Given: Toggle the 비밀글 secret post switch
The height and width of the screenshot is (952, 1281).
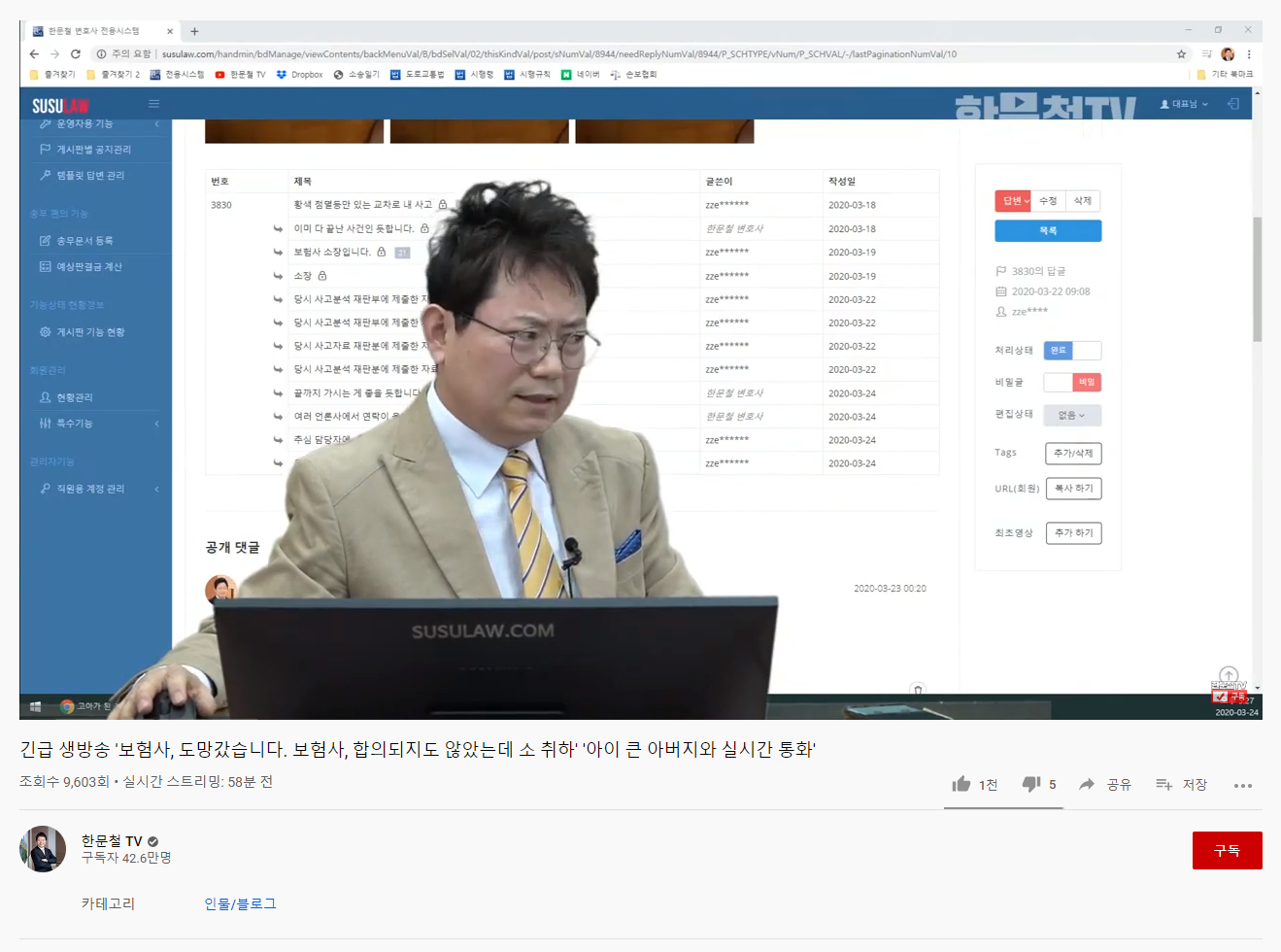Looking at the screenshot, I should (1072, 383).
